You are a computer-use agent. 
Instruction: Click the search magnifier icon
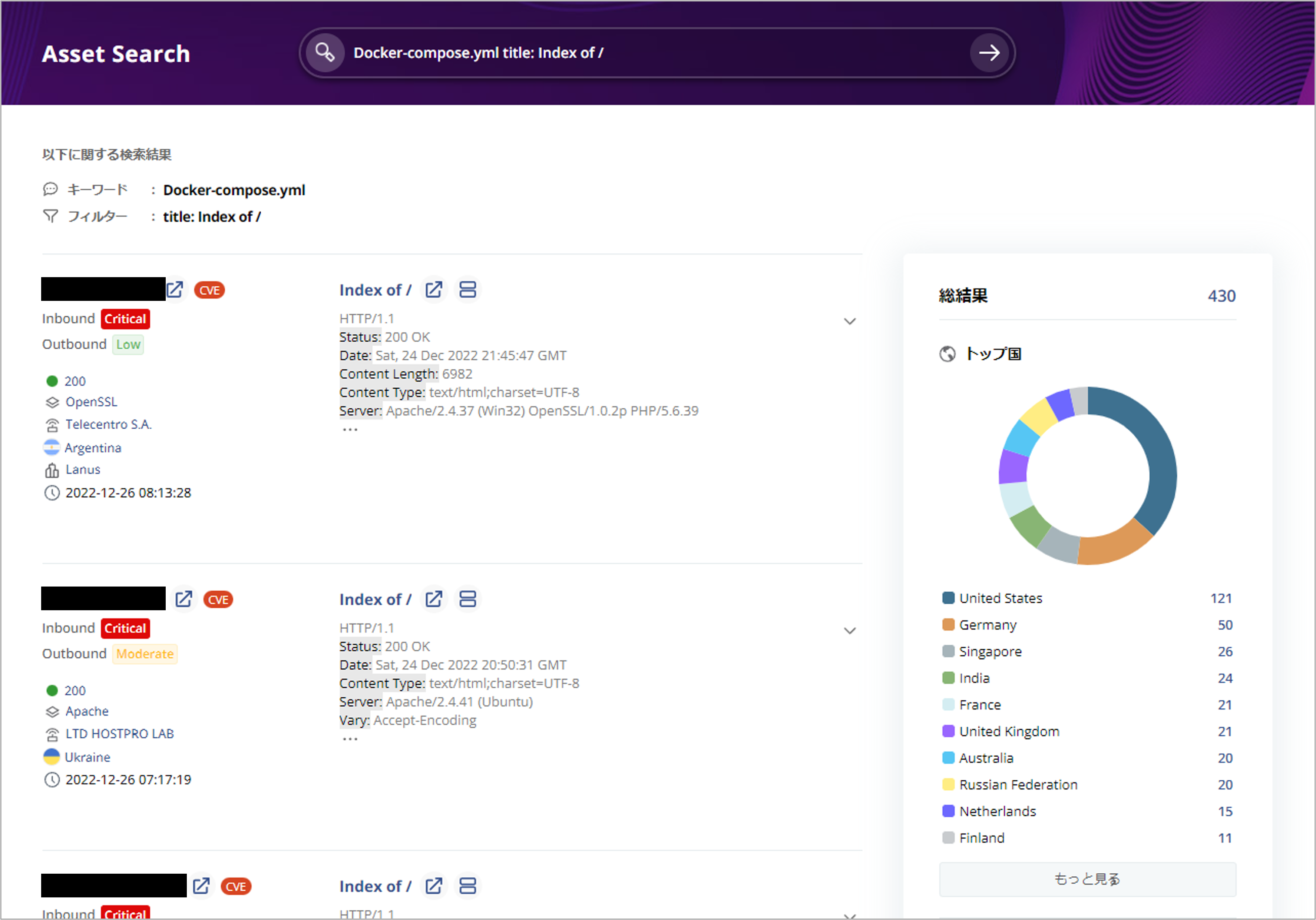click(x=324, y=53)
